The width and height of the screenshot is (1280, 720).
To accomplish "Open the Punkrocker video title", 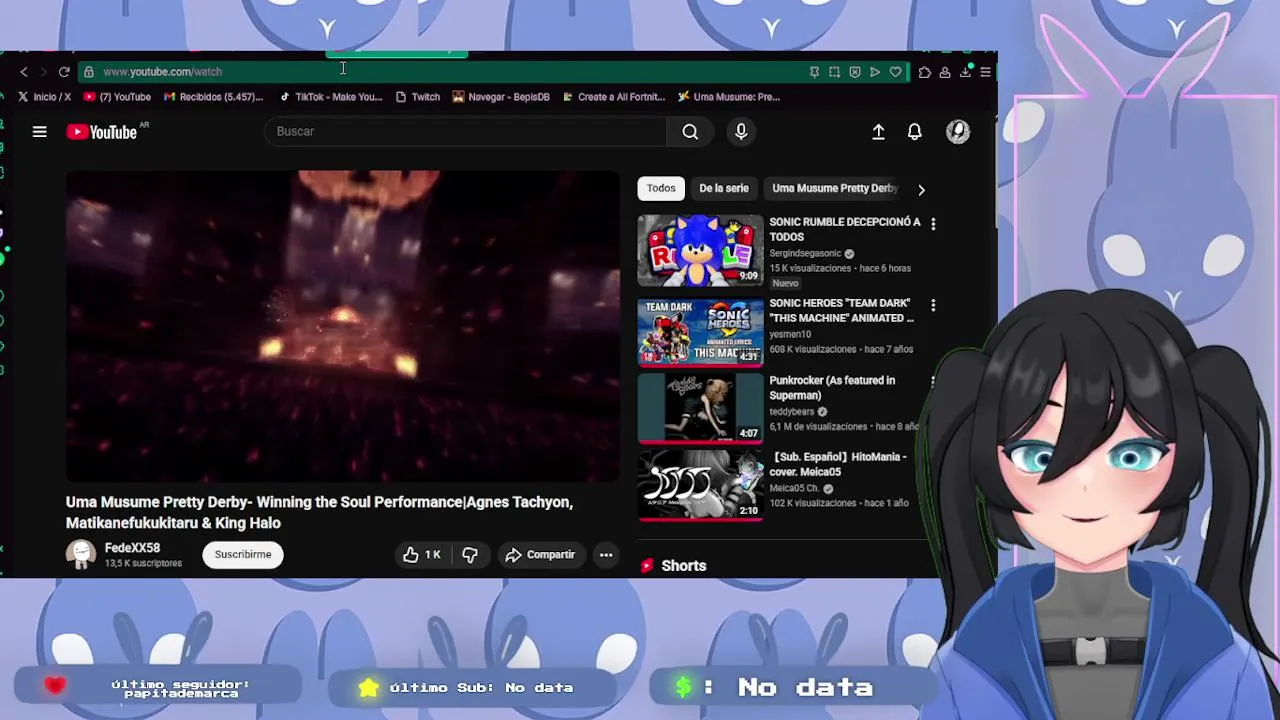I will coord(832,388).
